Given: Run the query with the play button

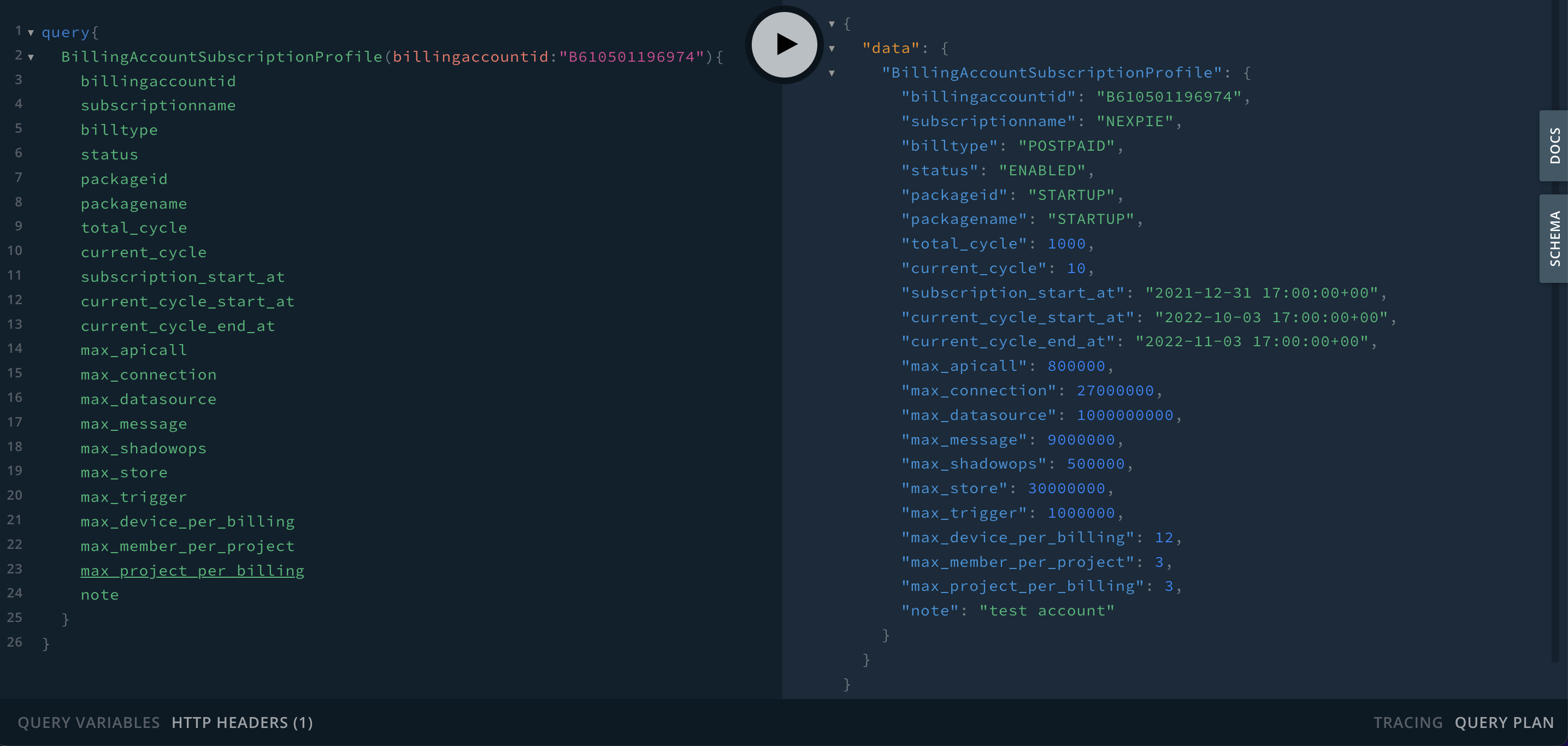Looking at the screenshot, I should pyautogui.click(x=785, y=44).
